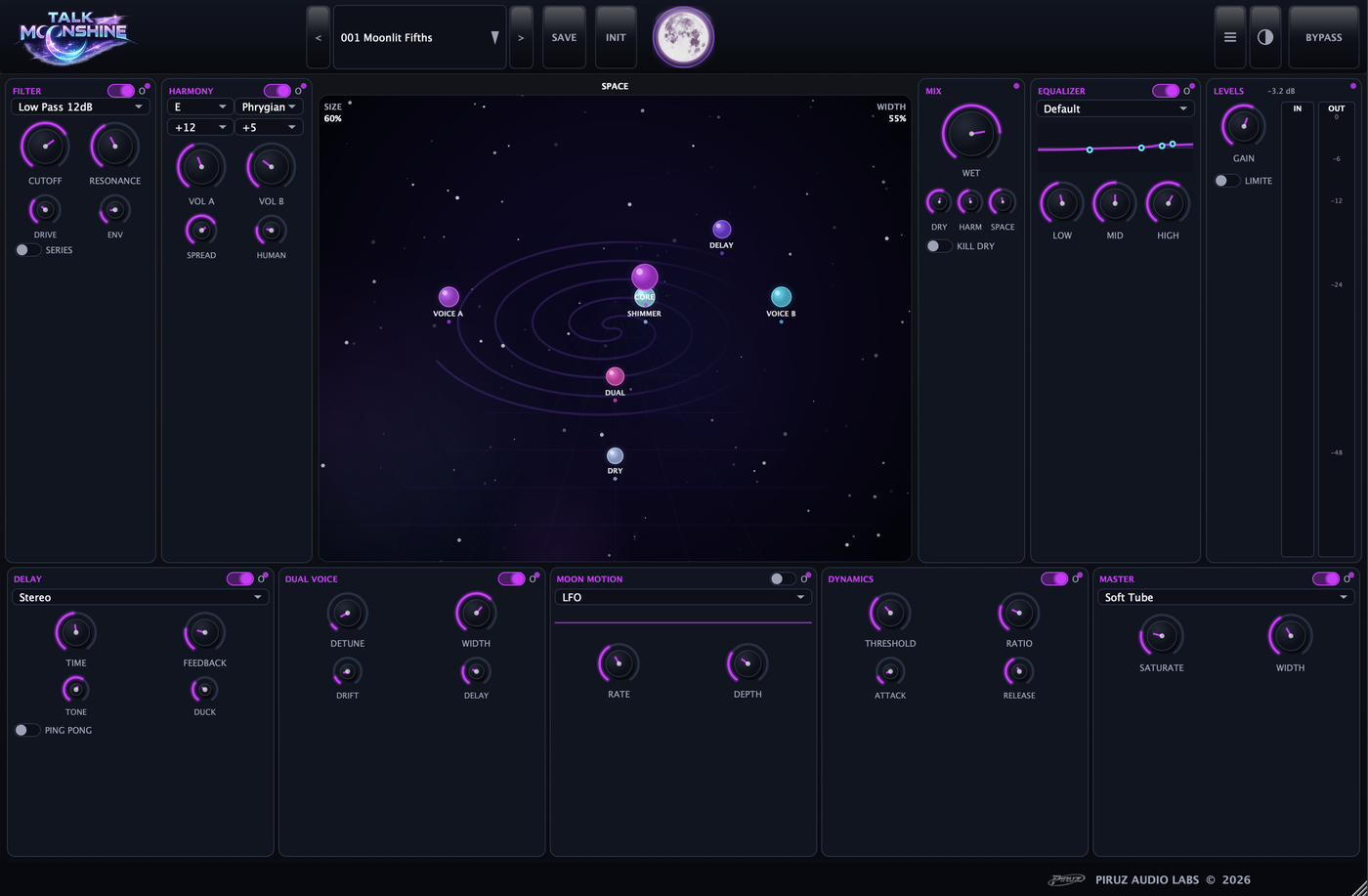Enable the SERIES switch

point(28,250)
